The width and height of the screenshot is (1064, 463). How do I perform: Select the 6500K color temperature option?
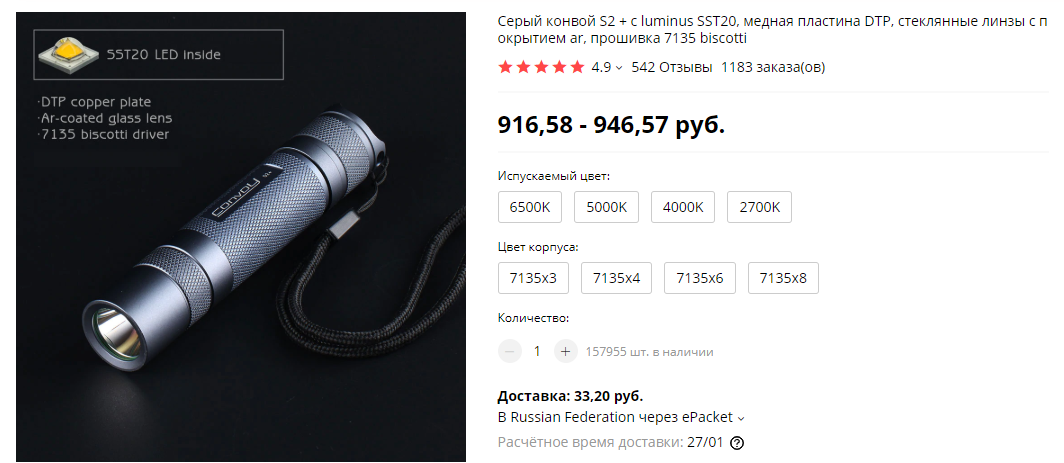[530, 207]
